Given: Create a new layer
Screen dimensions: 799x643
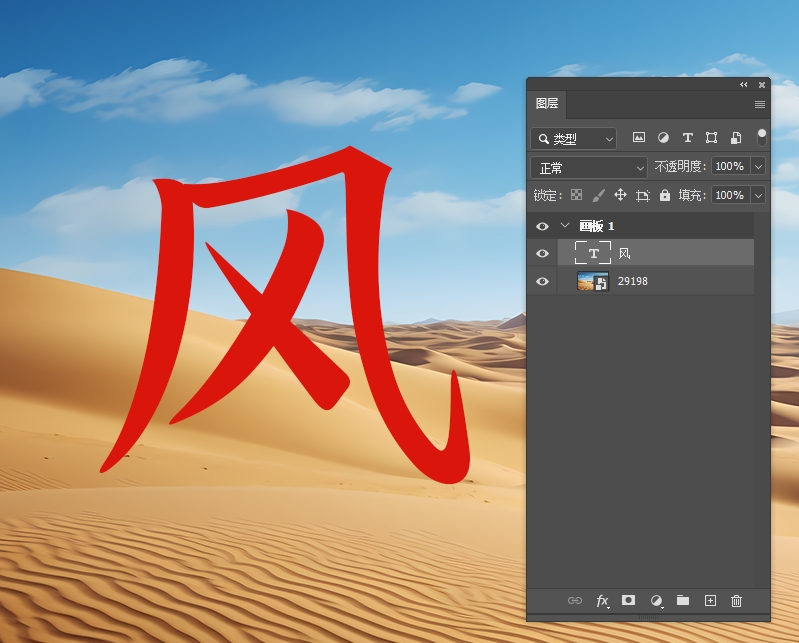Looking at the screenshot, I should click(x=710, y=601).
